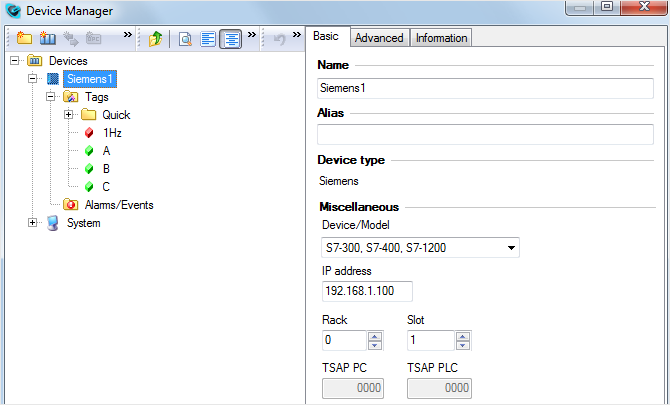The width and height of the screenshot is (670, 405).
Task: Click the TSAP PC field
Action: coord(353,388)
